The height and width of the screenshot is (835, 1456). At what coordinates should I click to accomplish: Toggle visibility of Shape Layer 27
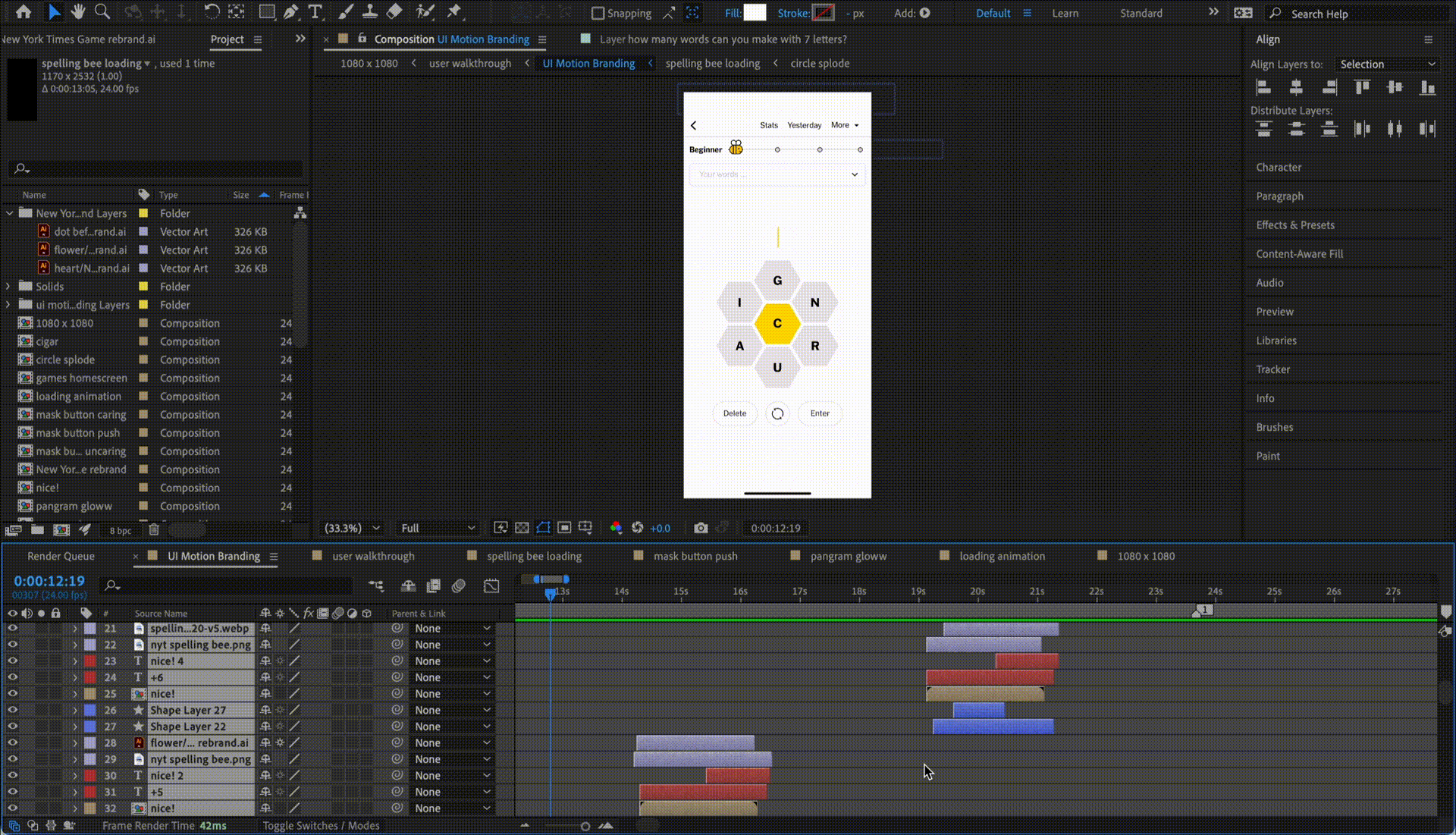[x=12, y=710]
